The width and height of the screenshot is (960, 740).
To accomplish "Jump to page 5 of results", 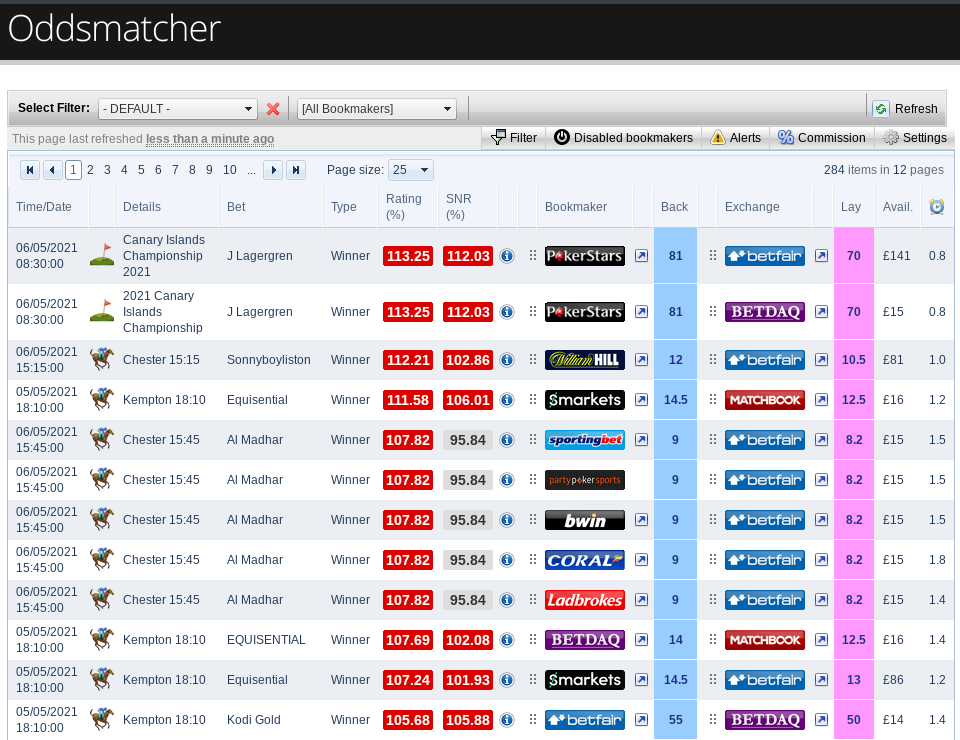I will point(141,170).
